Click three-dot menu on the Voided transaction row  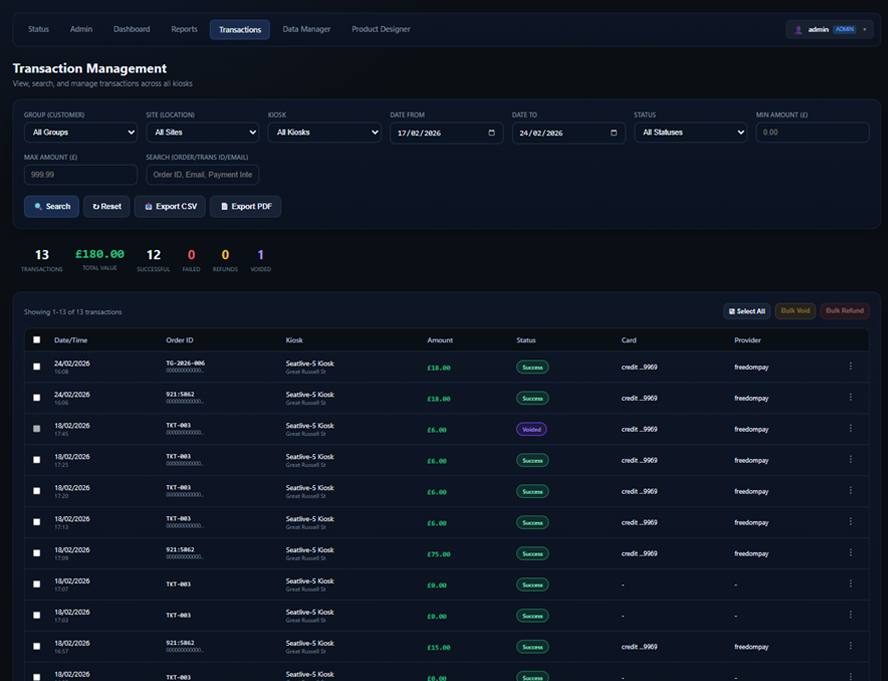tap(850, 429)
